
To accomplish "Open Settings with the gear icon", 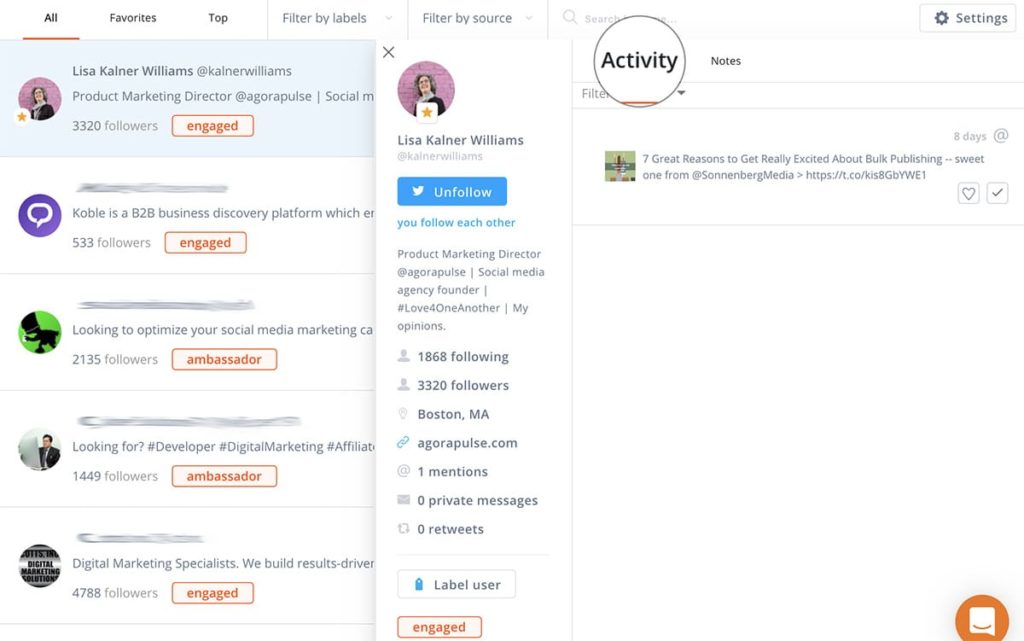I will [967, 18].
